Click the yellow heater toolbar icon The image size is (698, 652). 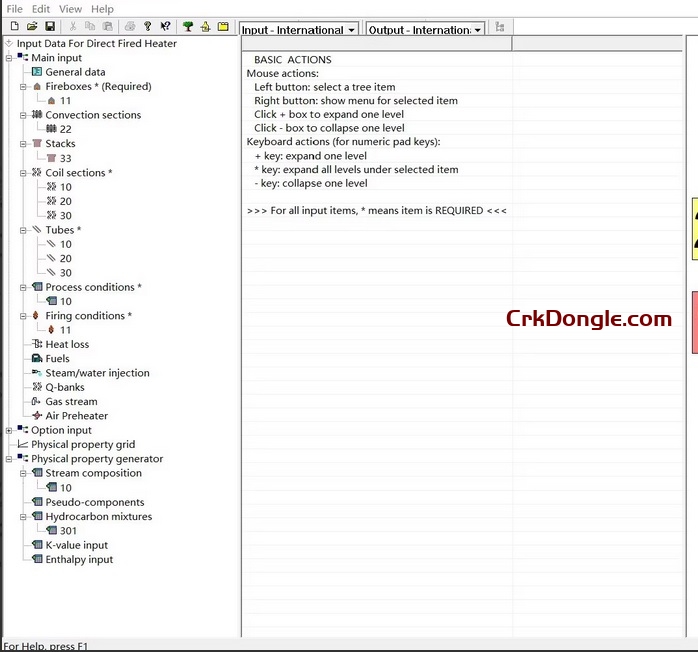(x=205, y=26)
